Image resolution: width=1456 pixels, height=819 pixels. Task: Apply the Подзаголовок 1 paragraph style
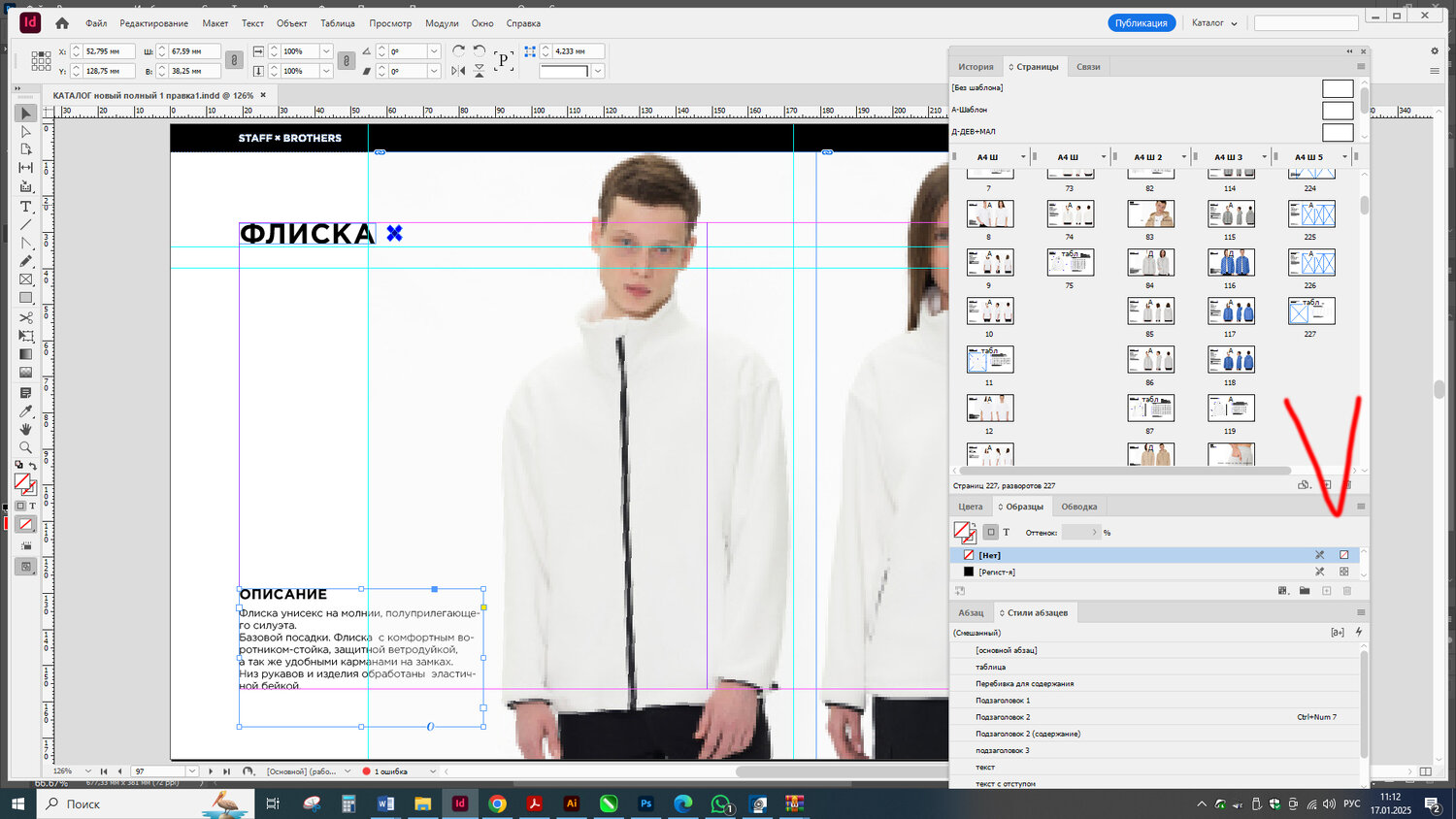tap(1003, 701)
